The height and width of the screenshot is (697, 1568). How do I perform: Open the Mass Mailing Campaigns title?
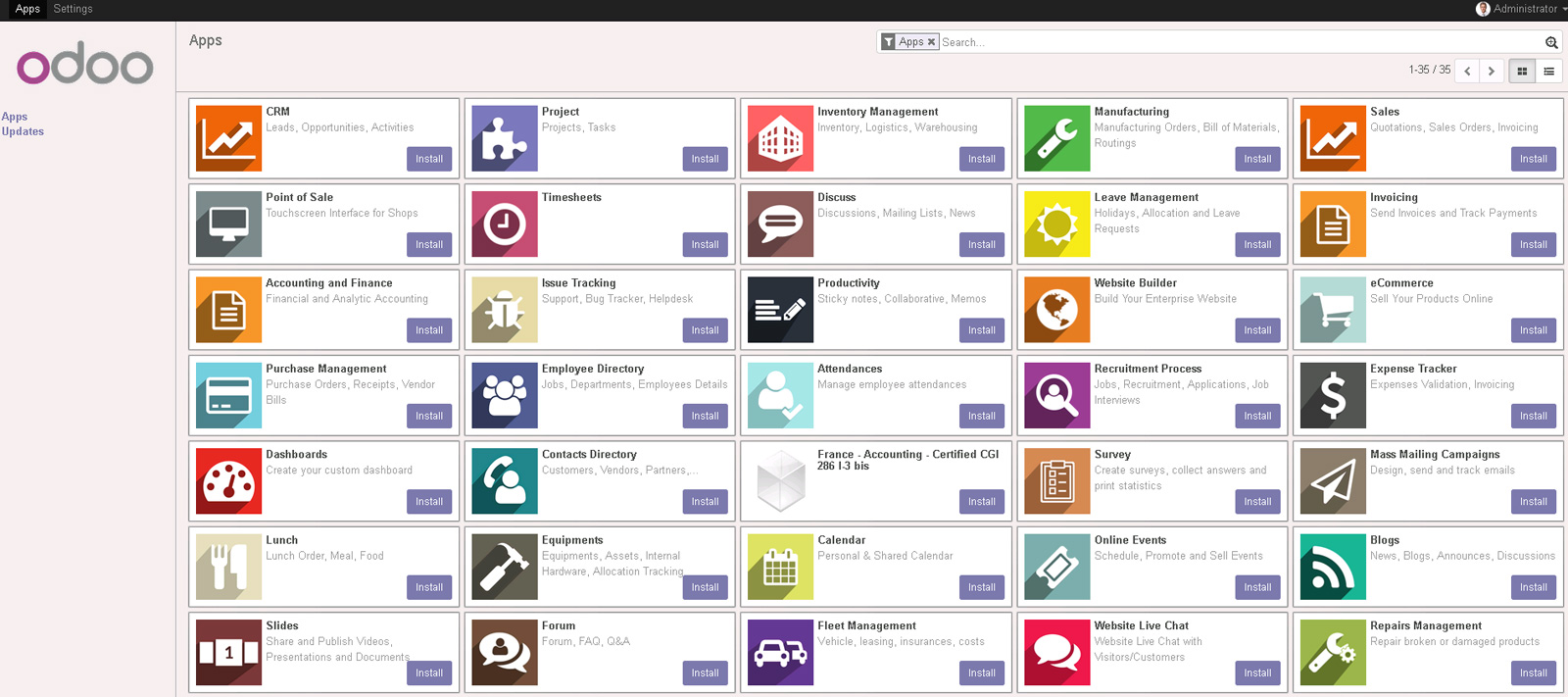click(1435, 455)
